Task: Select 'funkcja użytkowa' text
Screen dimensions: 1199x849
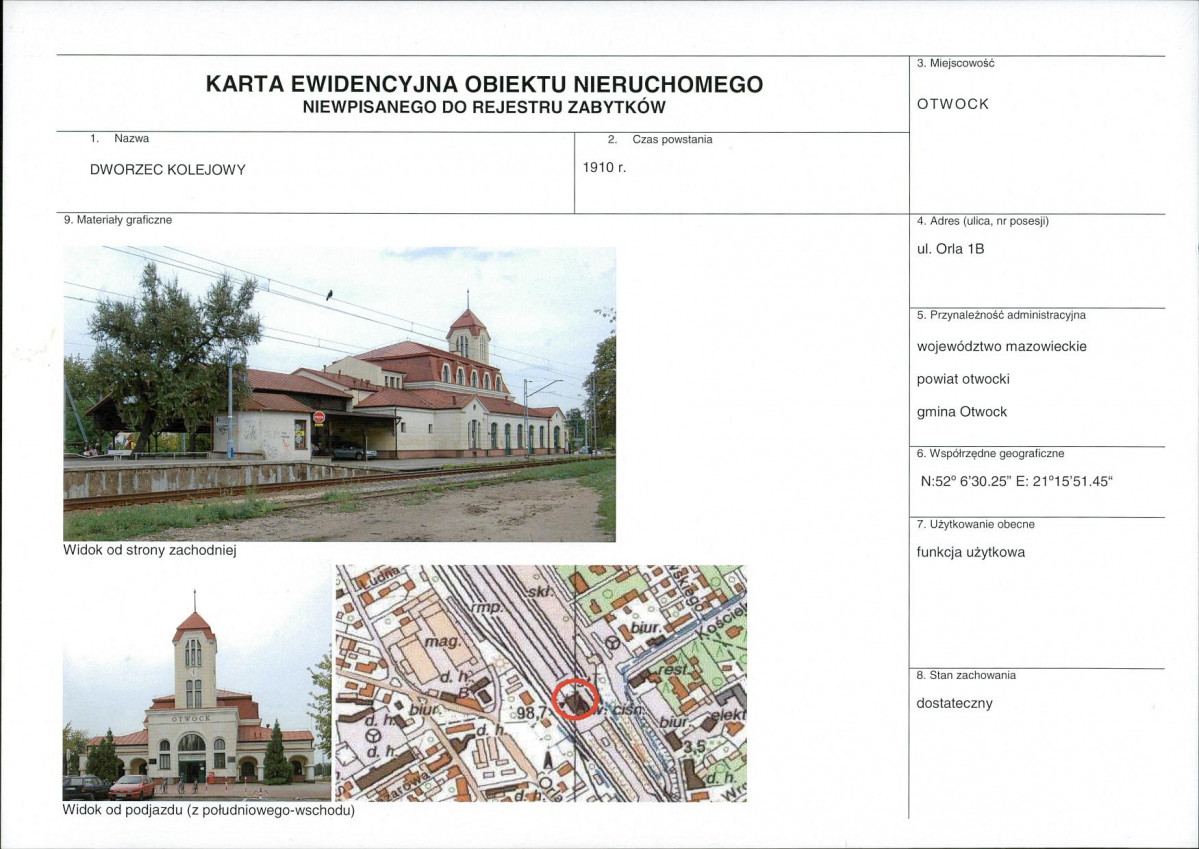Action: pyautogui.click(x=970, y=552)
